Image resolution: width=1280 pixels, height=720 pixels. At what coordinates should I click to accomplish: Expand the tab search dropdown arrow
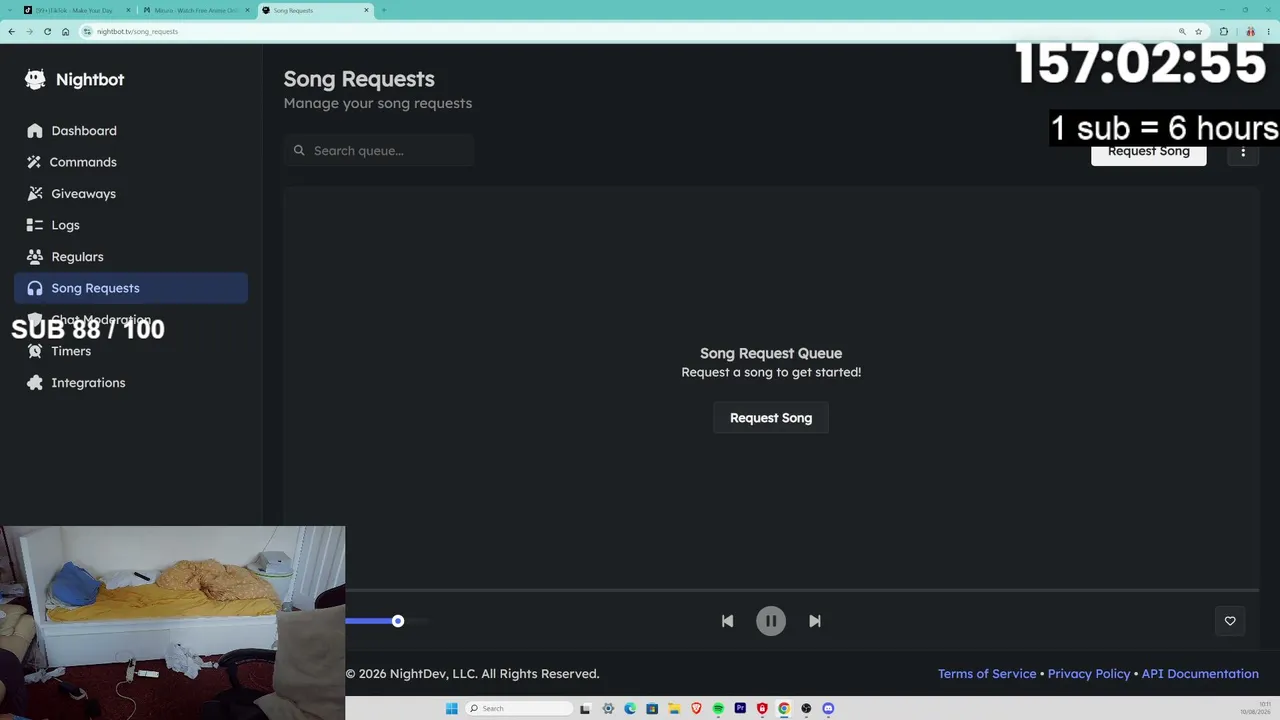[x=8, y=10]
